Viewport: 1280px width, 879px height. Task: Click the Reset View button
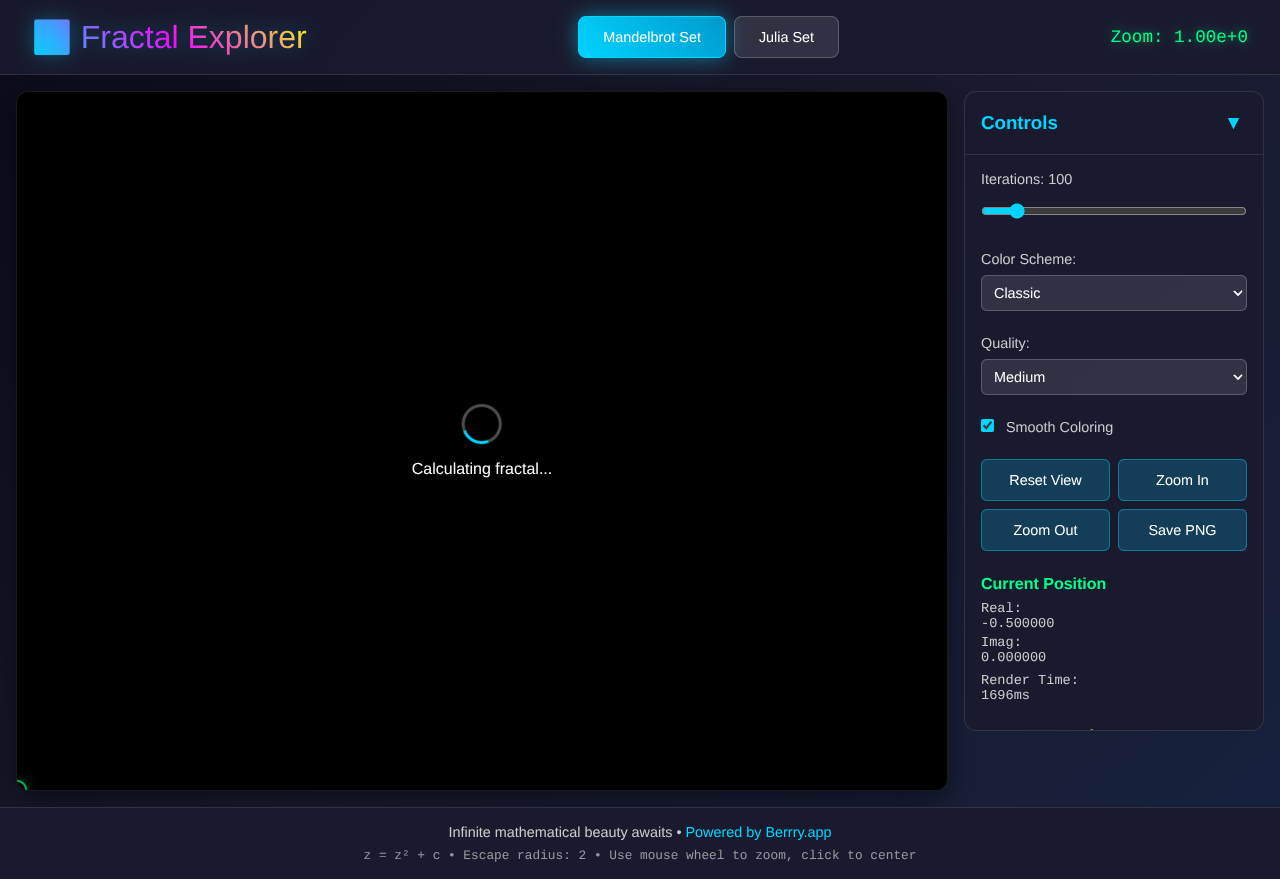[x=1045, y=480]
